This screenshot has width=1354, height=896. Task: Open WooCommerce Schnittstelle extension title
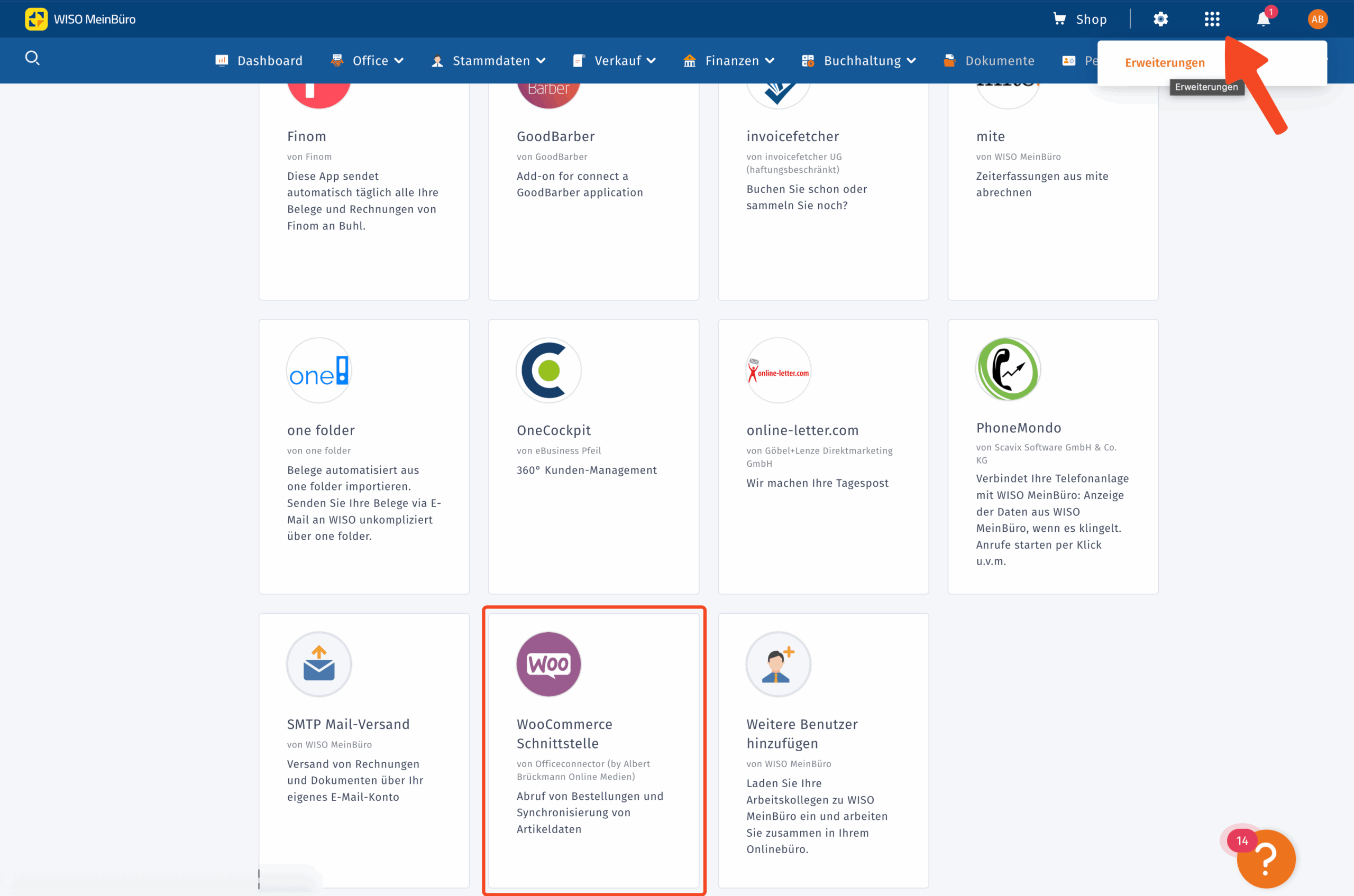[564, 734]
